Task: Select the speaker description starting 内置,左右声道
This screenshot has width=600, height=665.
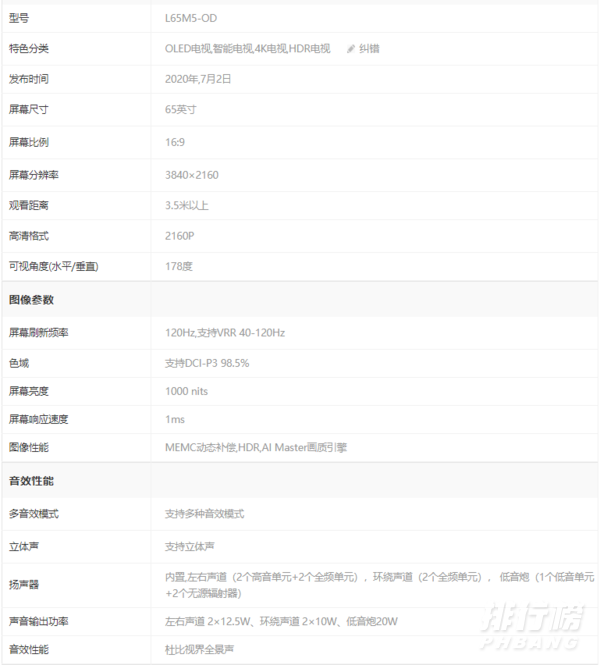Action: click(x=380, y=585)
